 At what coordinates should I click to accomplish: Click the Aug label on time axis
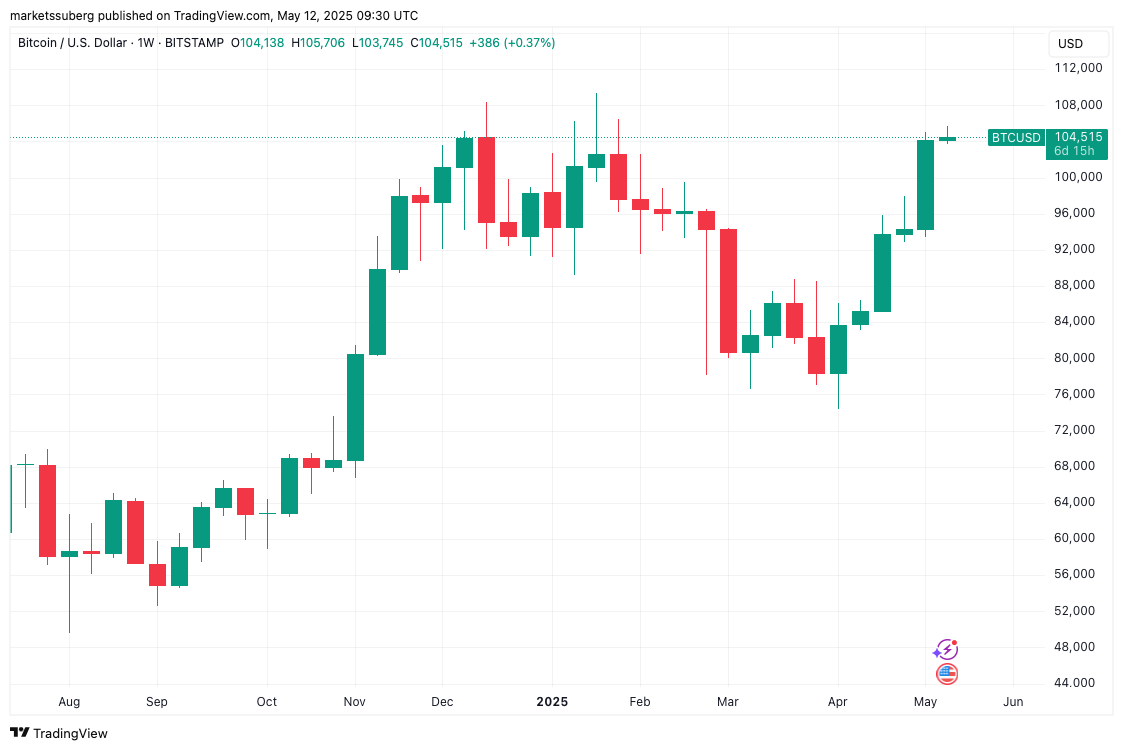69,702
